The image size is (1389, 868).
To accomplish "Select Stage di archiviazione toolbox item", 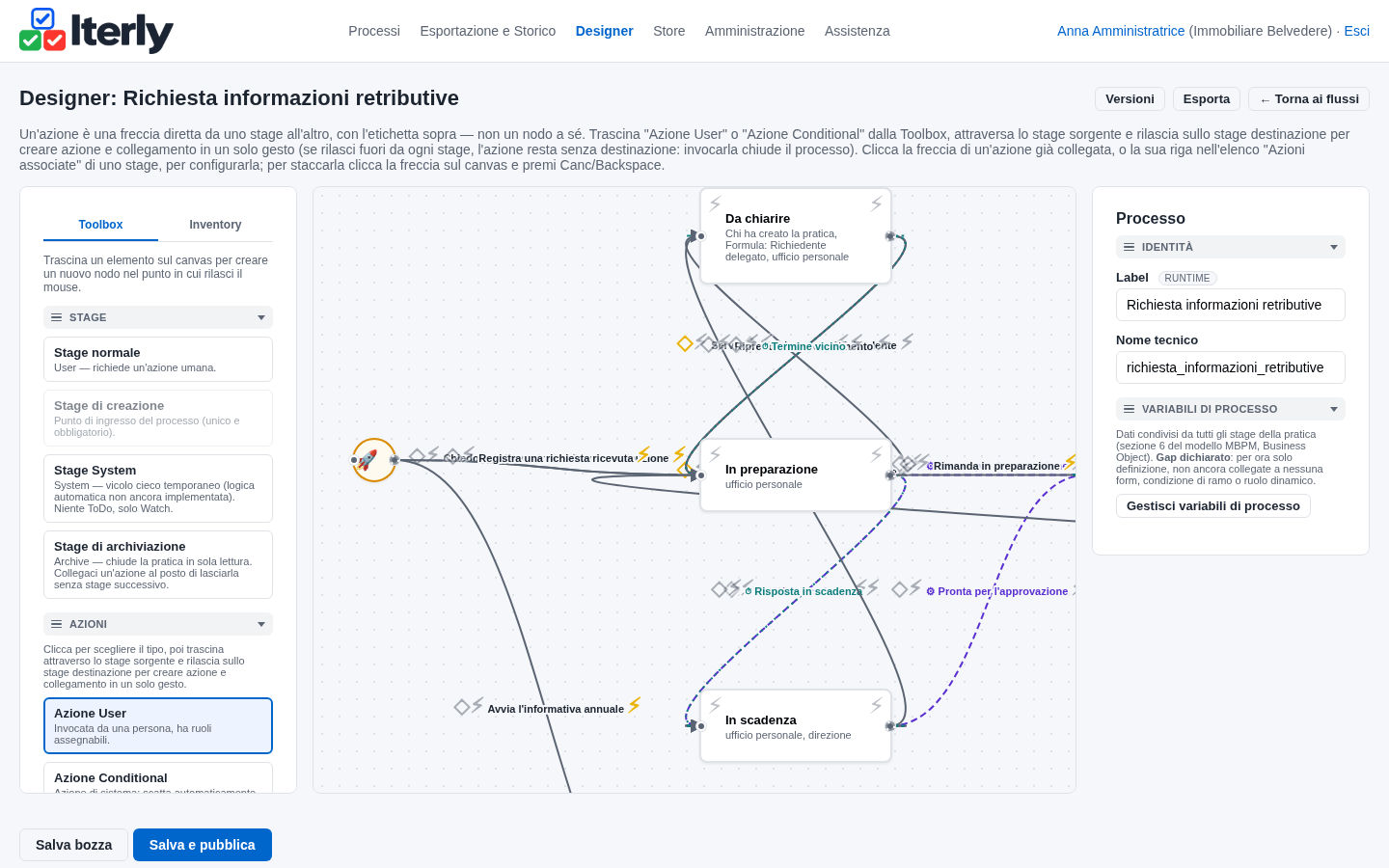I will click(158, 564).
